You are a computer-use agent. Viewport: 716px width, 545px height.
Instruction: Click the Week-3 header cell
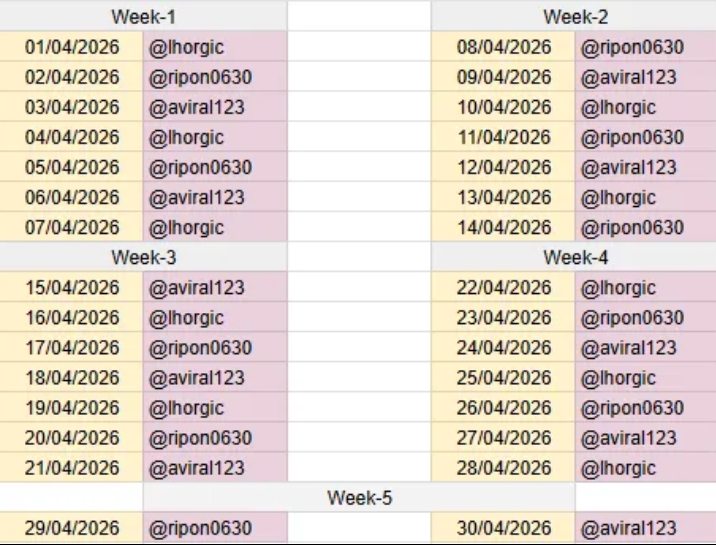click(x=143, y=257)
